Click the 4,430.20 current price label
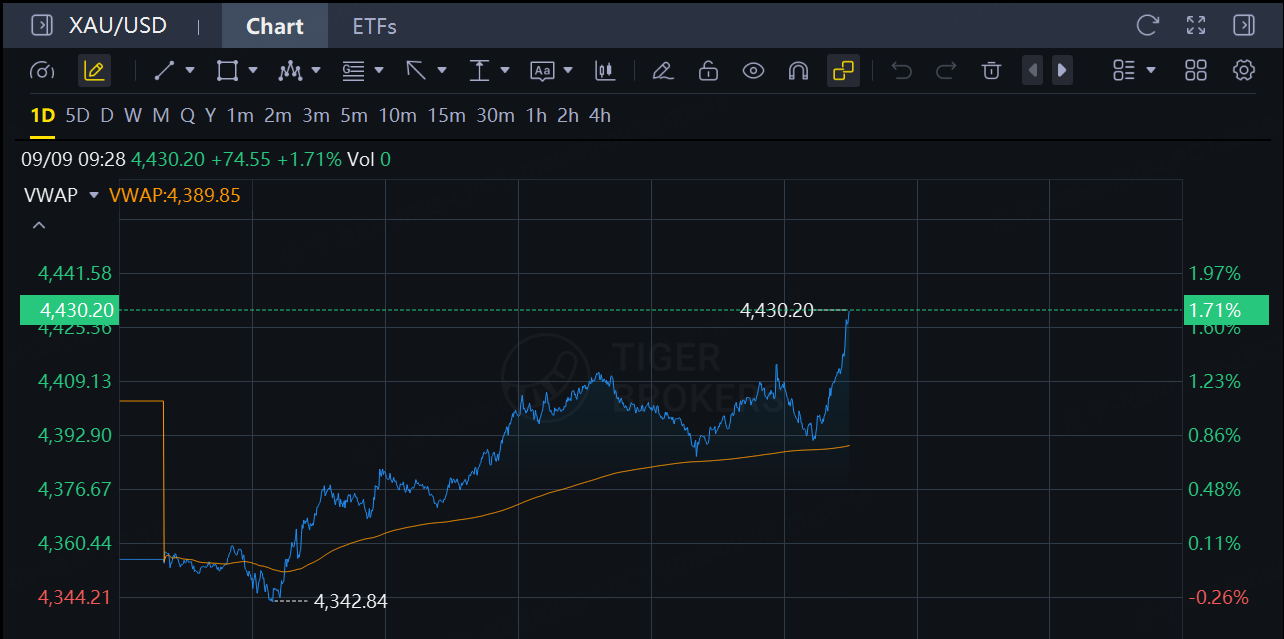Screen dimensions: 1284x639 click(x=69, y=310)
